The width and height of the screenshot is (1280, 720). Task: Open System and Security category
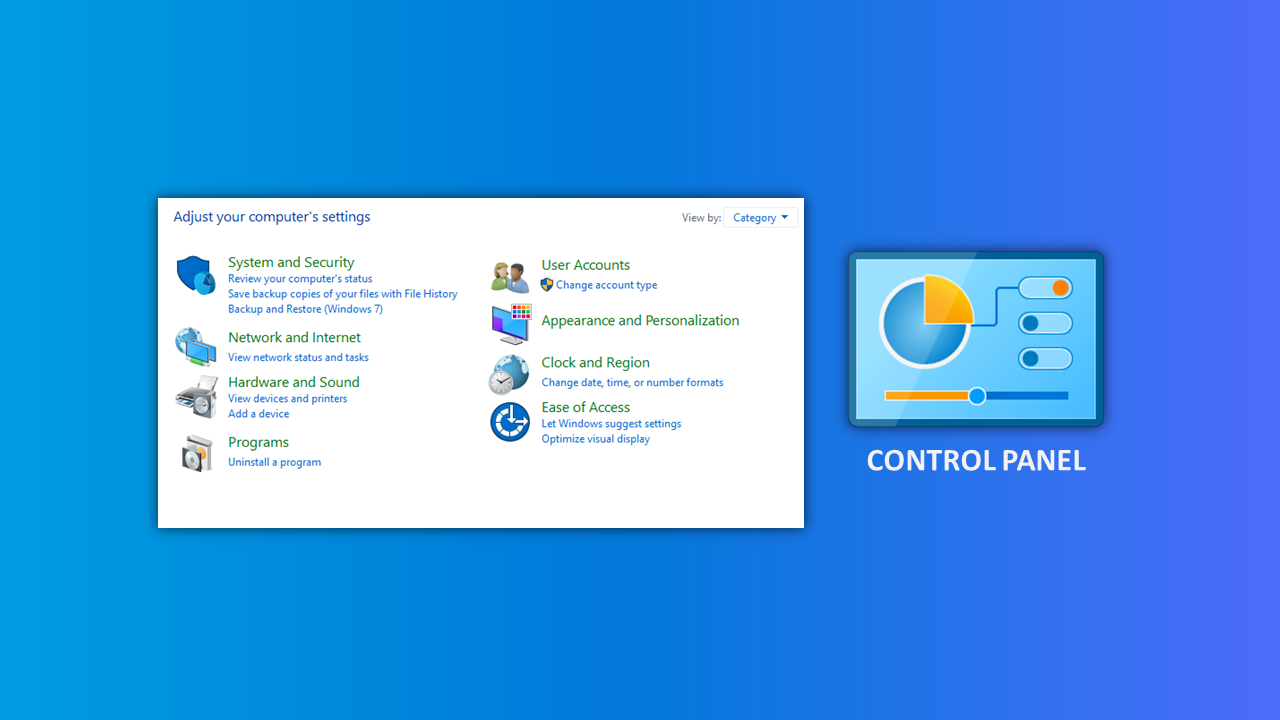click(x=291, y=262)
